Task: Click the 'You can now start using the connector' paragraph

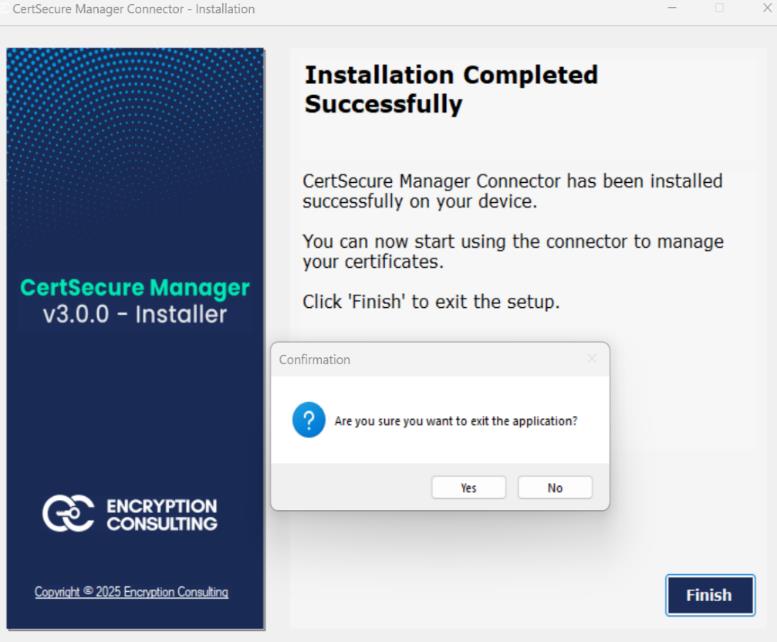Action: click(513, 252)
